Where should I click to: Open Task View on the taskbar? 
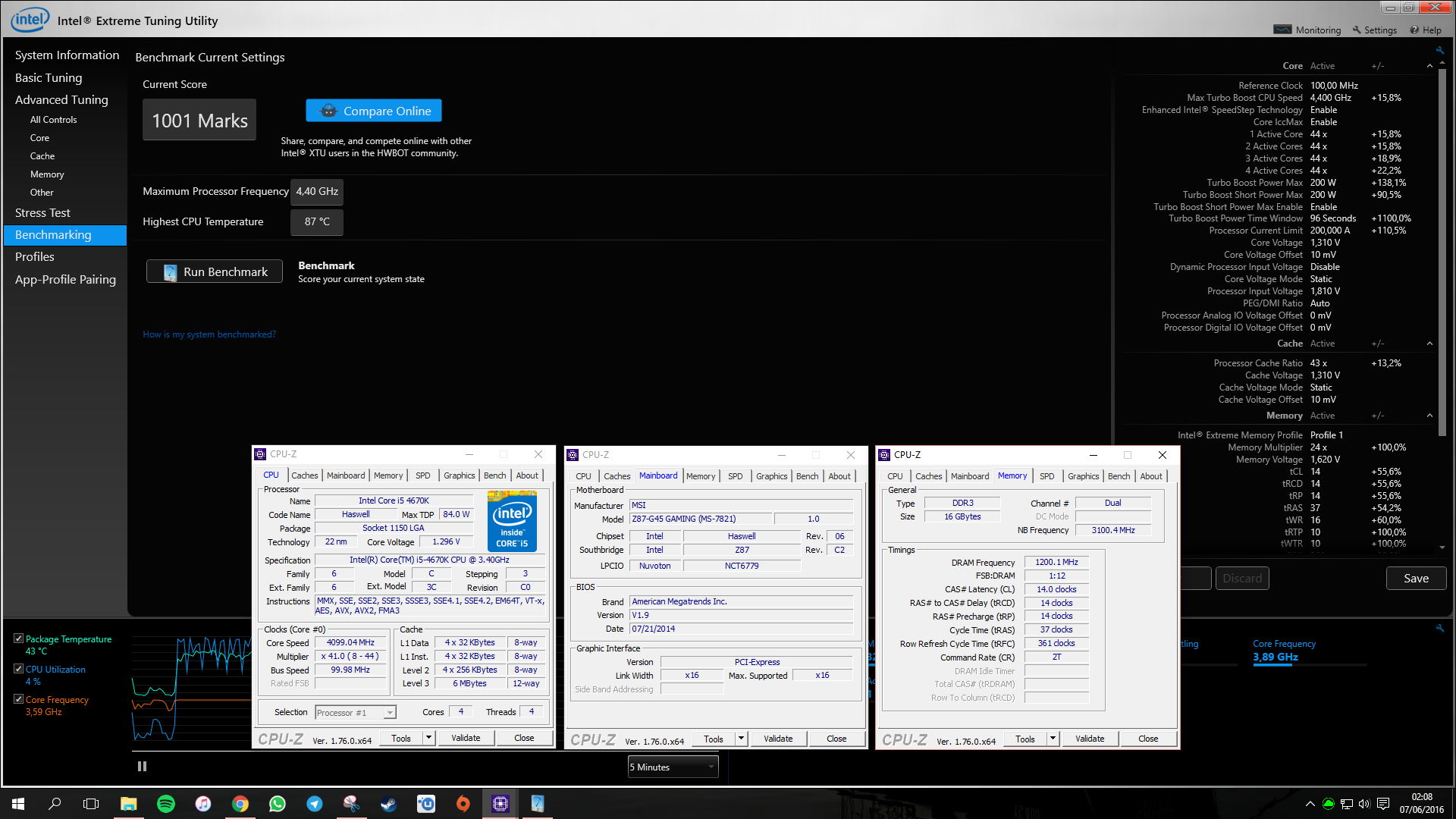(91, 804)
